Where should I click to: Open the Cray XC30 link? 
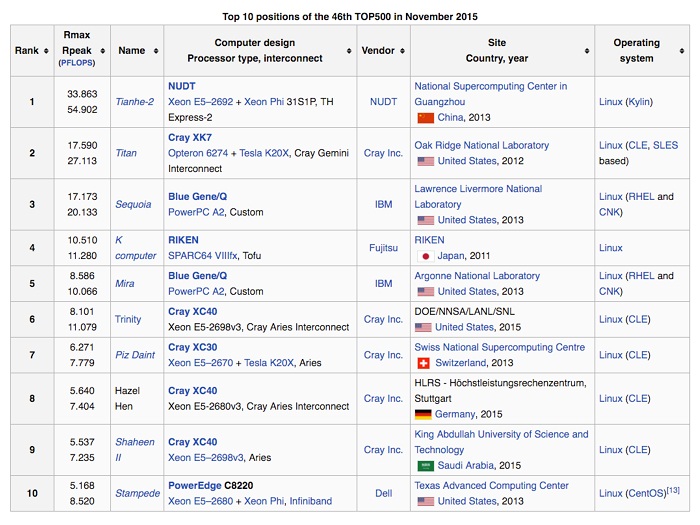(x=192, y=347)
